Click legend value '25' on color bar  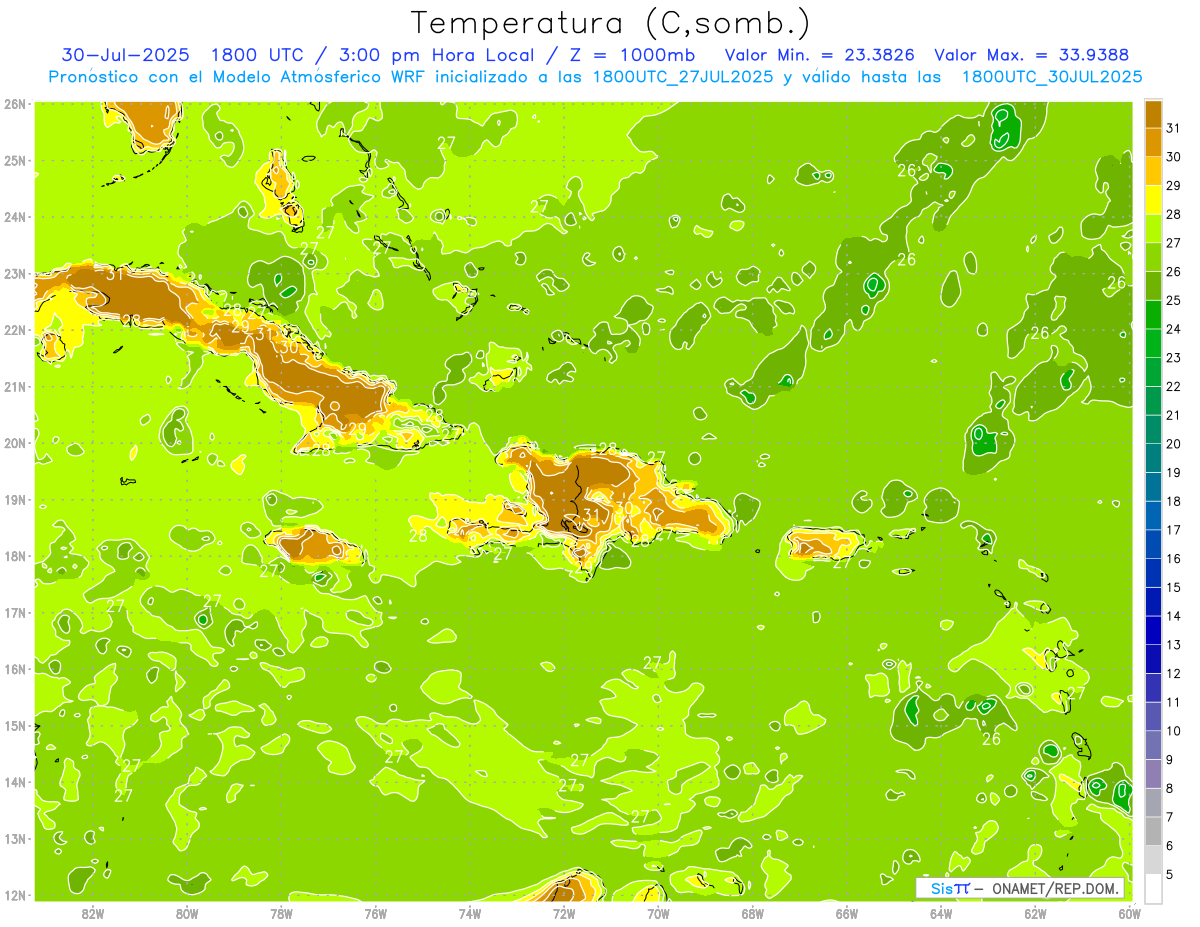[x=1173, y=300]
